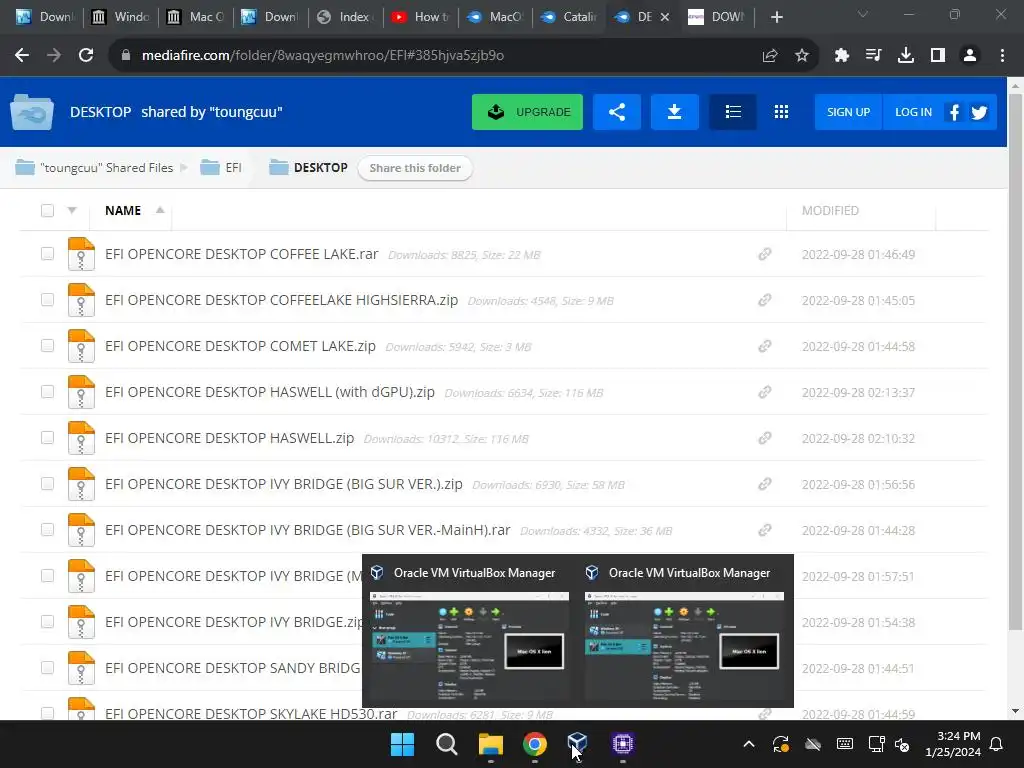
Task: Bookmark this page with star icon
Action: pos(802,56)
